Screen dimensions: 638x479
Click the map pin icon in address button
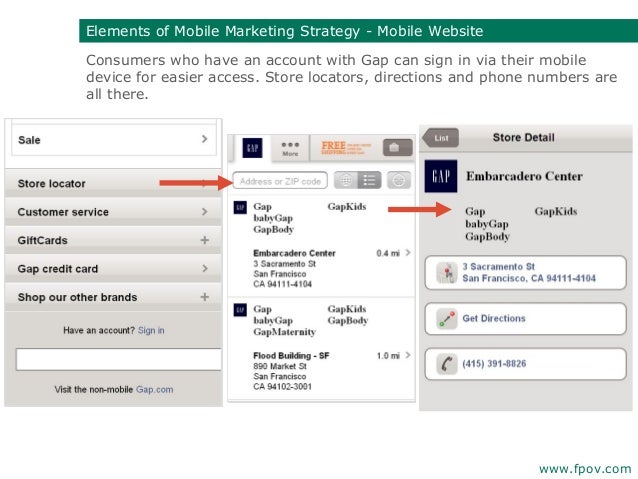pyautogui.click(x=447, y=273)
